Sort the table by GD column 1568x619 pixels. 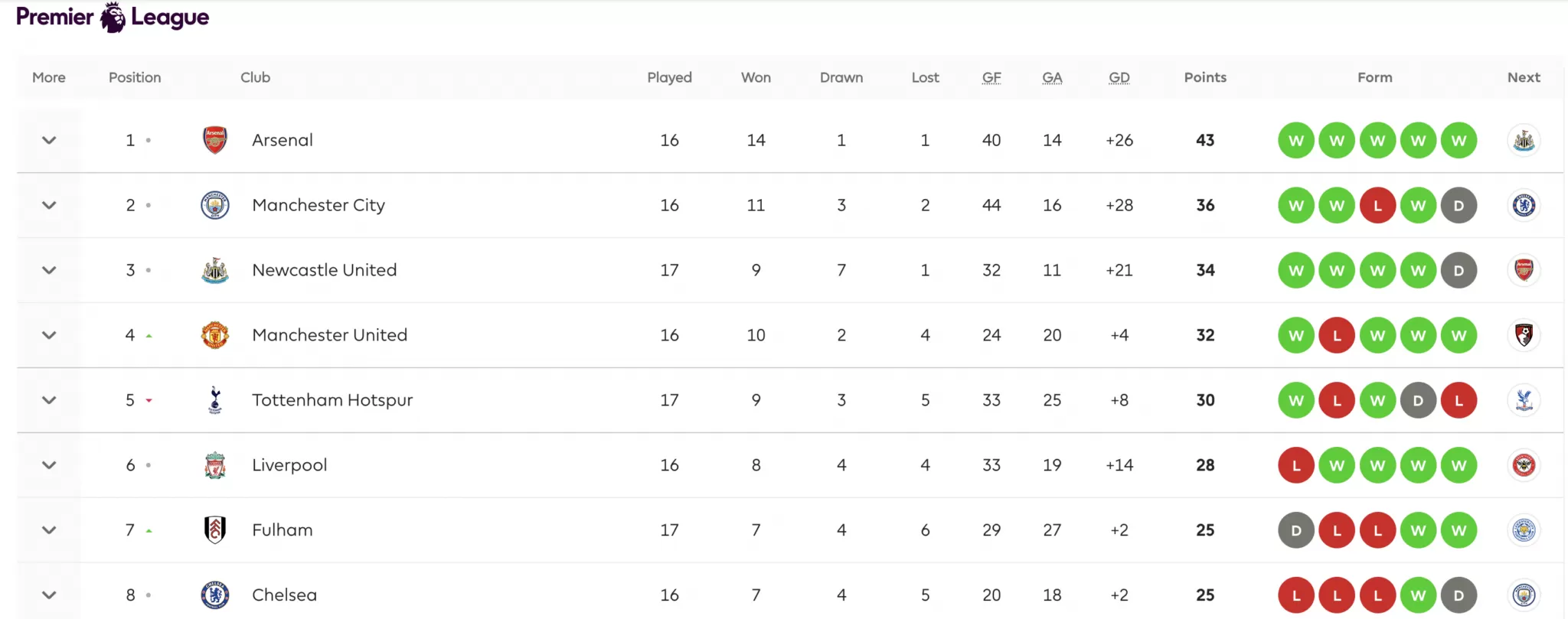pyautogui.click(x=1119, y=77)
